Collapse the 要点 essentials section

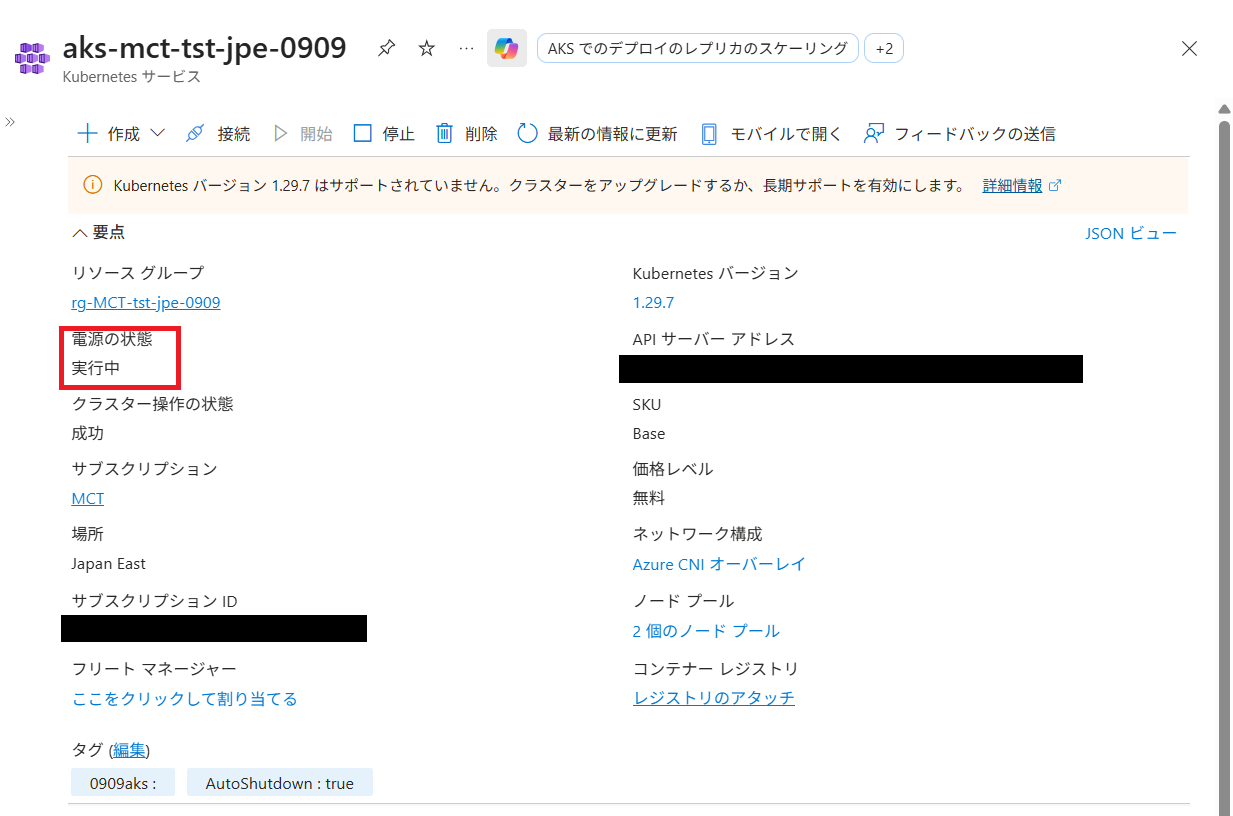[98, 232]
